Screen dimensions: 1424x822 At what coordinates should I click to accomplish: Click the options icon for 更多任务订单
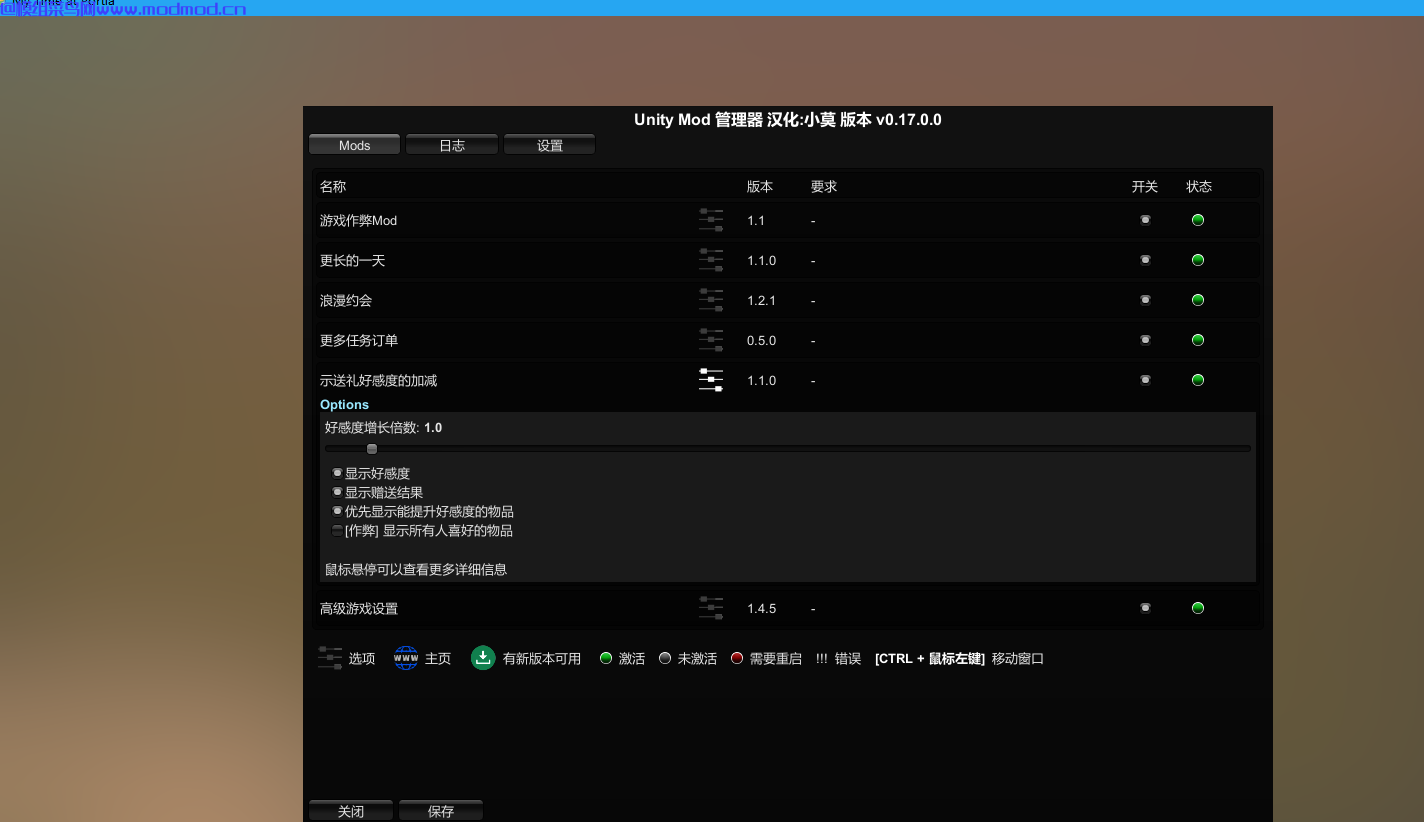(x=711, y=340)
